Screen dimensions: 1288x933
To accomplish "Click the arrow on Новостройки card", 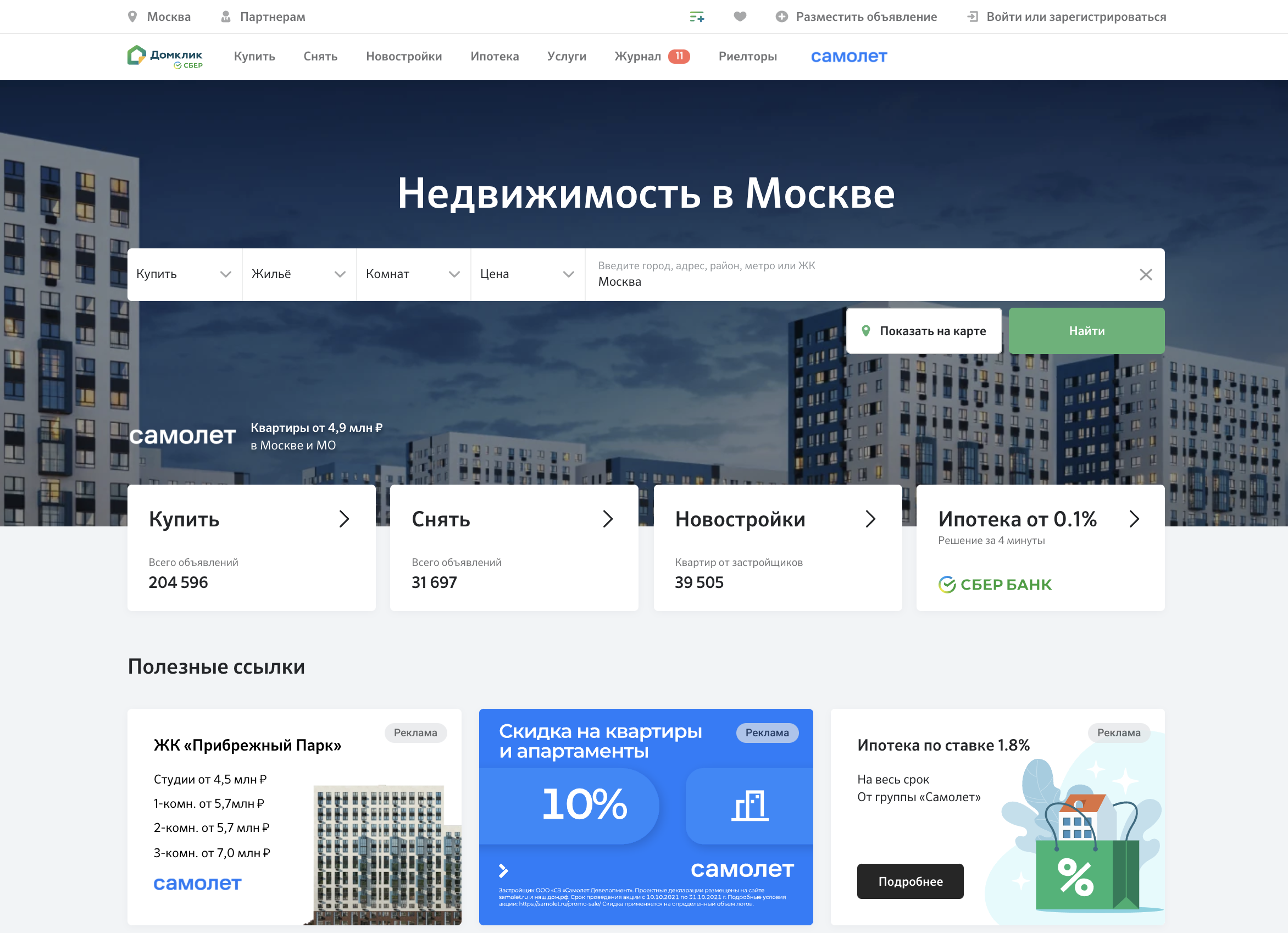I will point(870,519).
